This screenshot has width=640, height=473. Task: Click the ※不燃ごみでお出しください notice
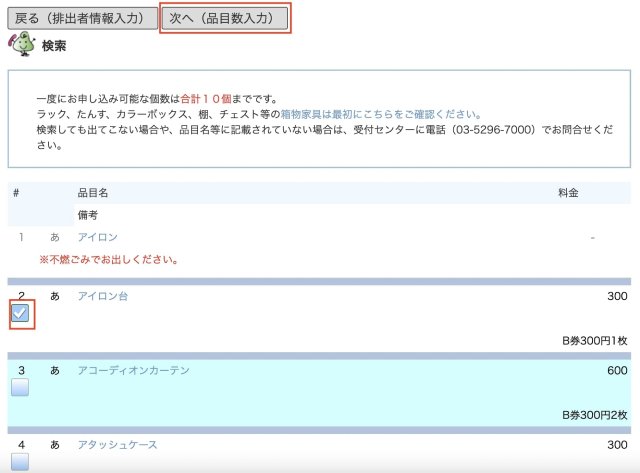[x=109, y=260]
